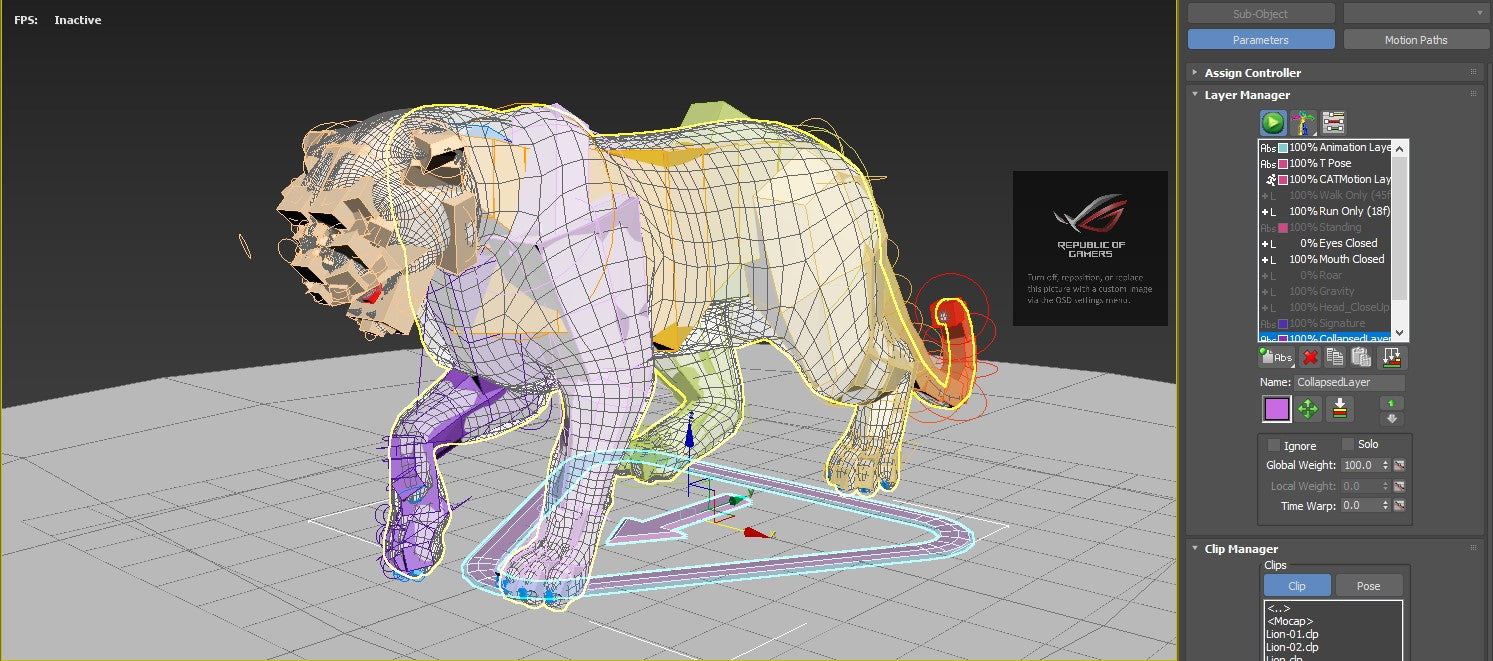Open the layer ranges manager icon
Screen dimensions: 1493x661
[1332, 122]
